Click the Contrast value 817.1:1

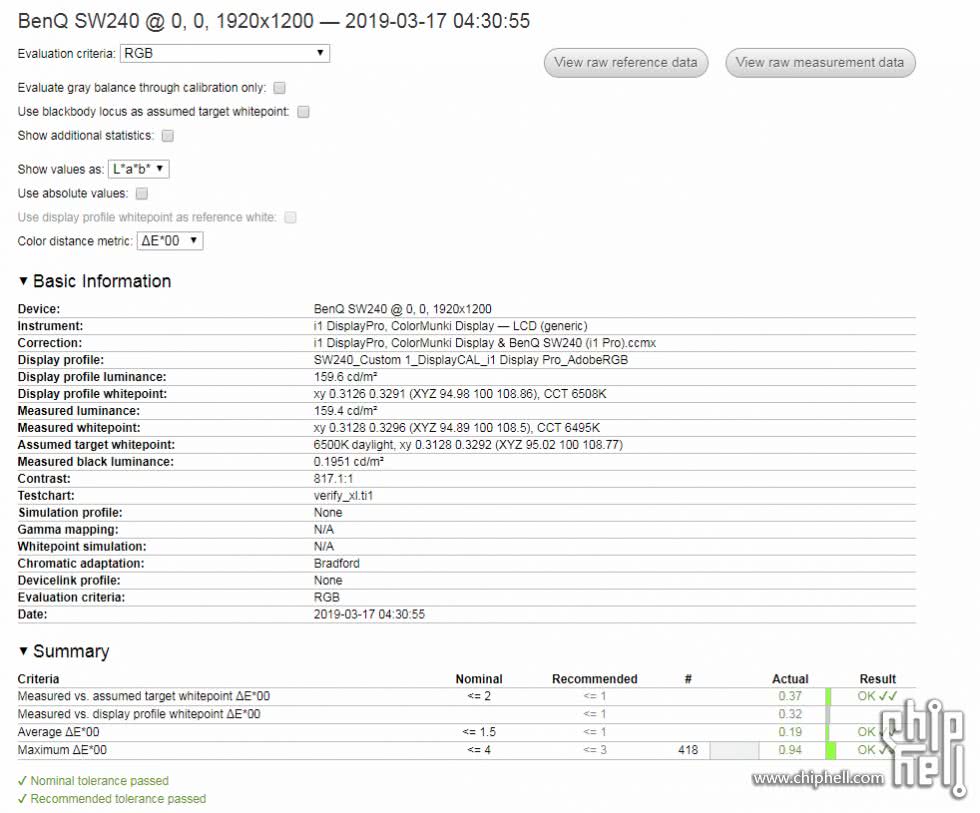[x=333, y=479]
